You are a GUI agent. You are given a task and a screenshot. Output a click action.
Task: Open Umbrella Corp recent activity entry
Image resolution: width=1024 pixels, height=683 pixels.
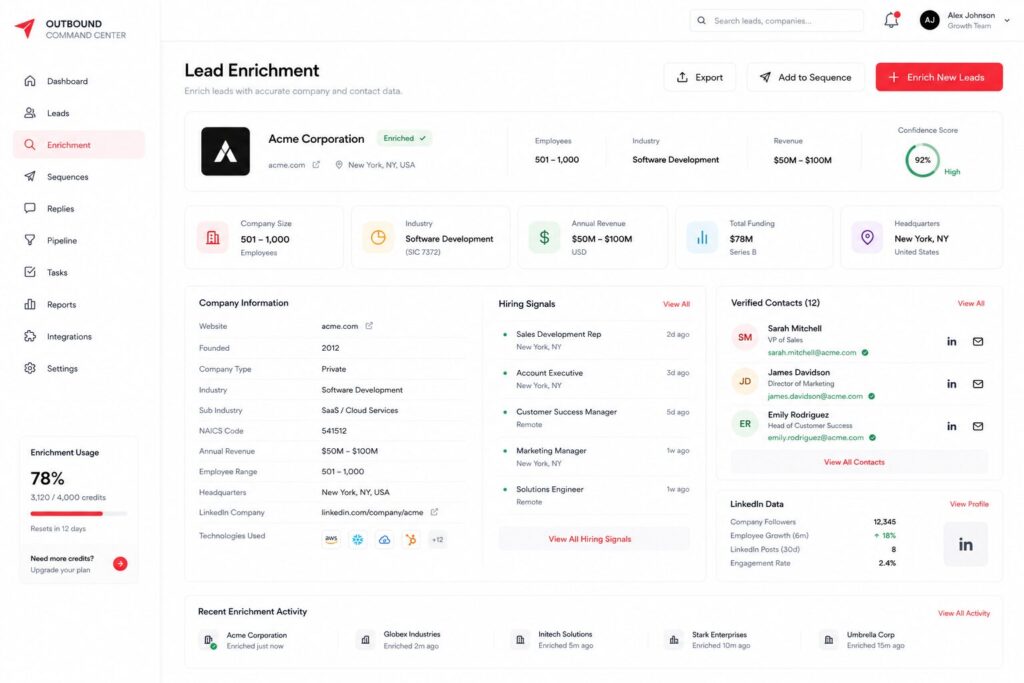click(865, 640)
